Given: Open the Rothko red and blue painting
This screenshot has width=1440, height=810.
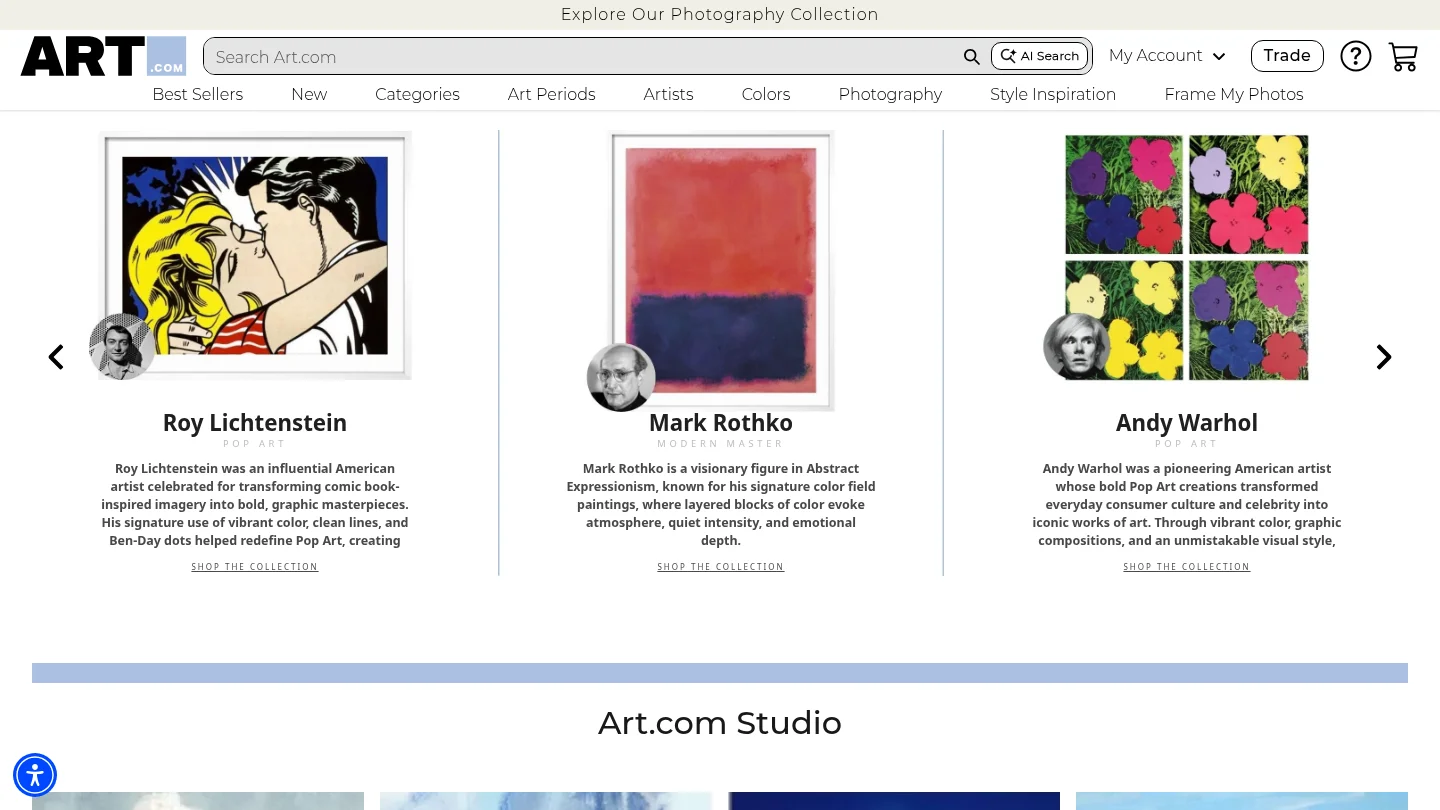Looking at the screenshot, I should (x=721, y=271).
